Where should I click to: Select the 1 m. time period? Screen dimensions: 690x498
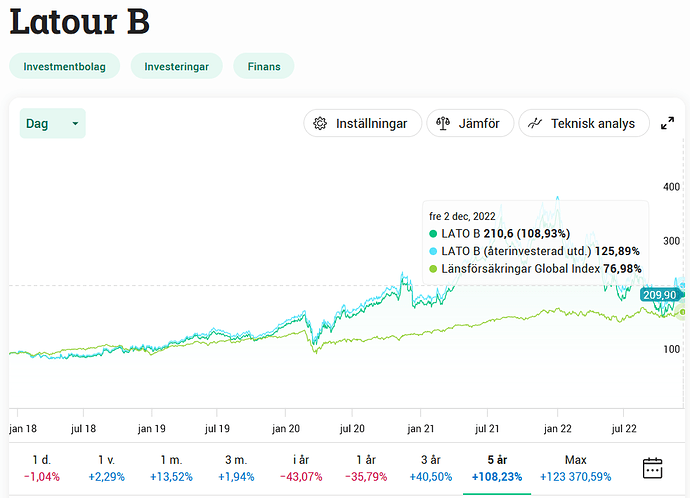171,468
